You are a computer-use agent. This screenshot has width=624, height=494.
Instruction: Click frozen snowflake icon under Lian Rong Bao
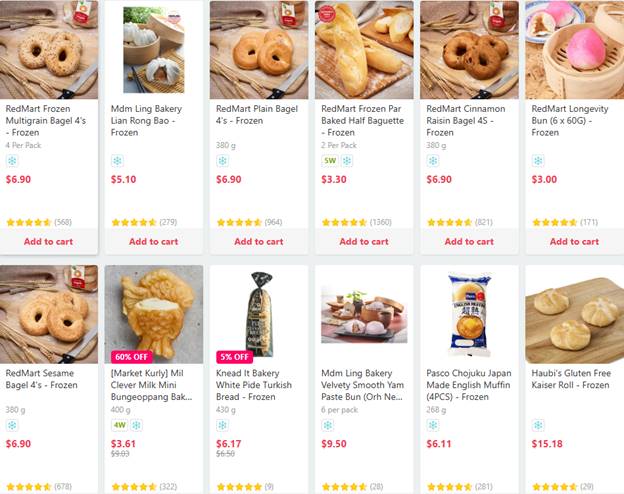tap(117, 160)
